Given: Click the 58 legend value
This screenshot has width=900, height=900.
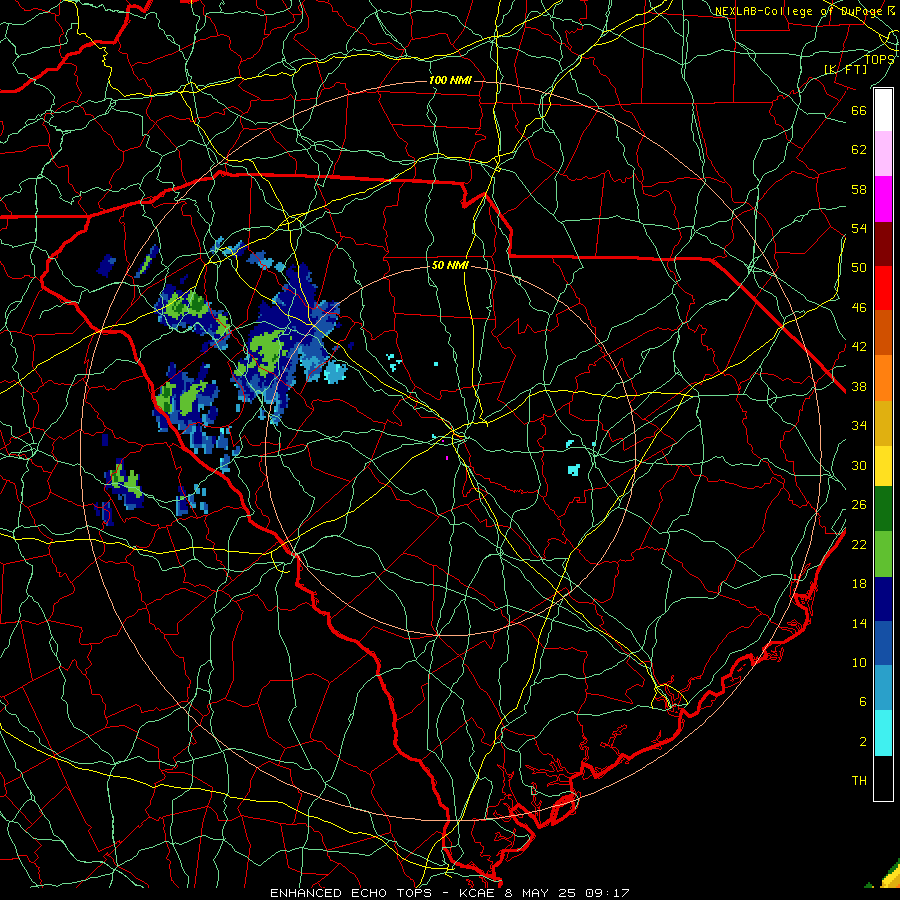Looking at the screenshot, I should (x=859, y=189).
